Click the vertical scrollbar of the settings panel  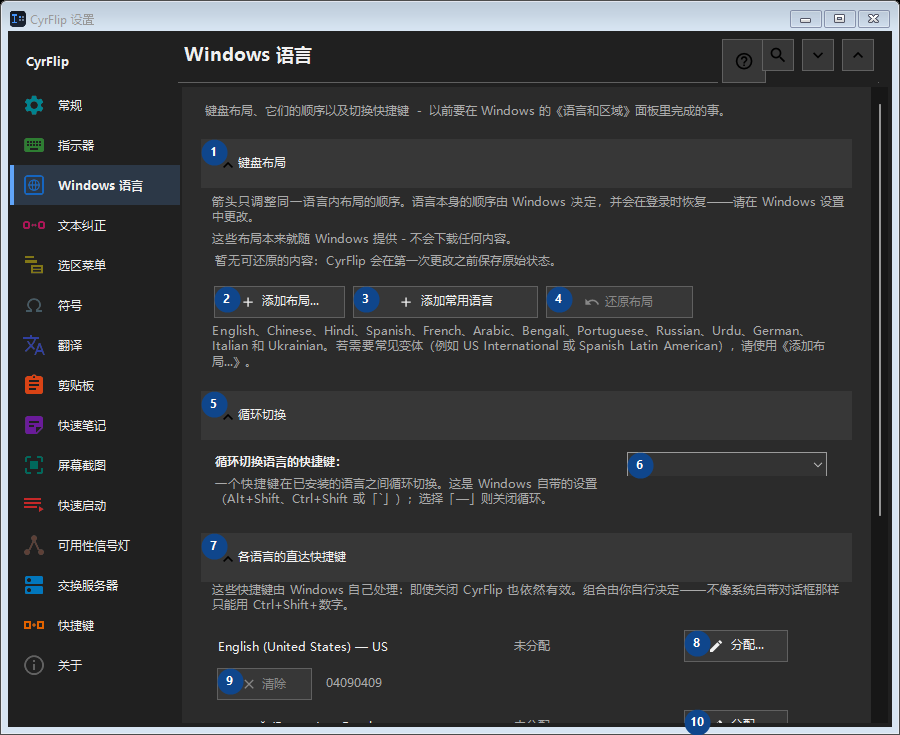click(x=879, y=310)
